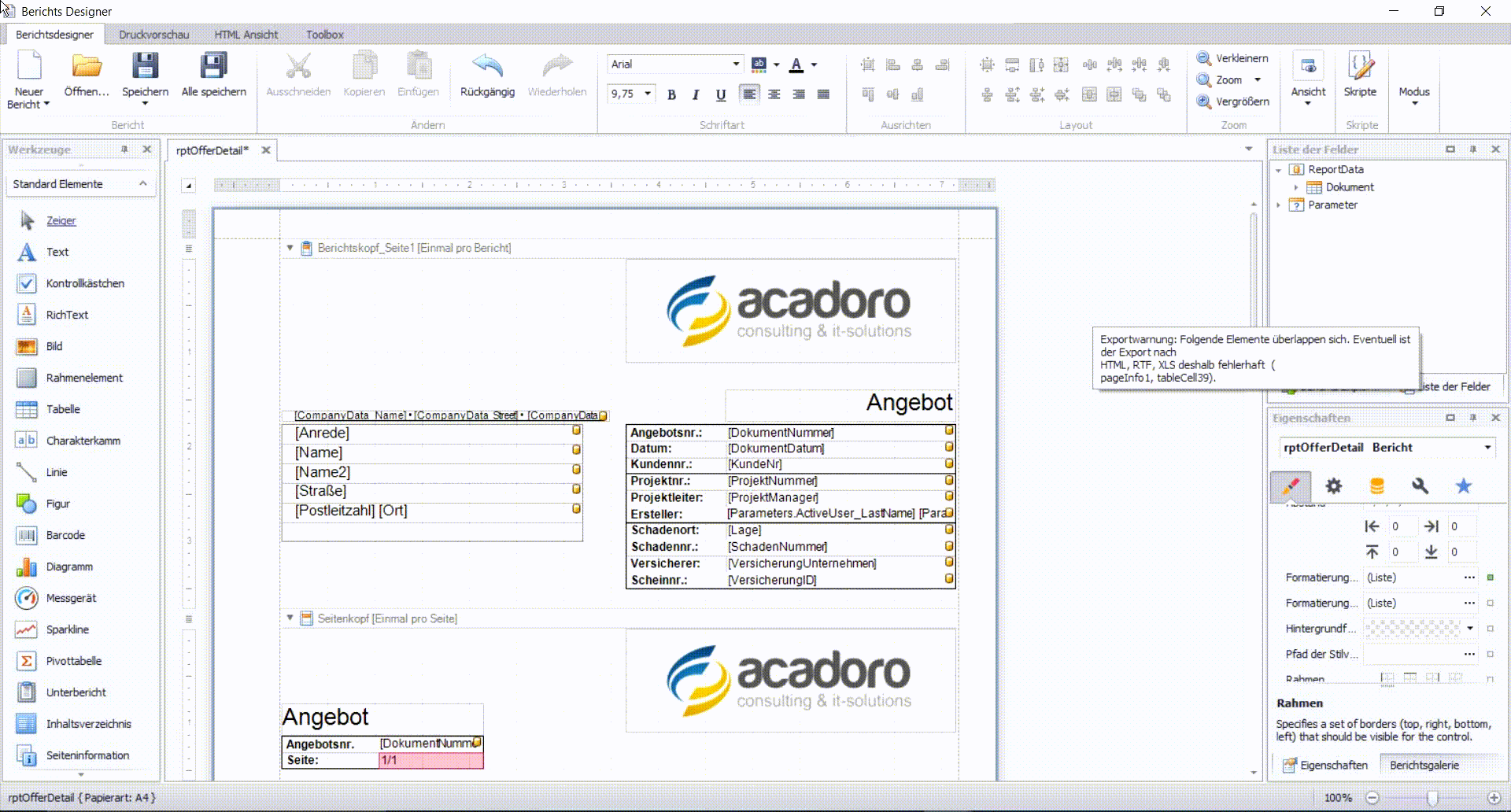
Task: Open the star favorites properties tab
Action: tap(1463, 486)
